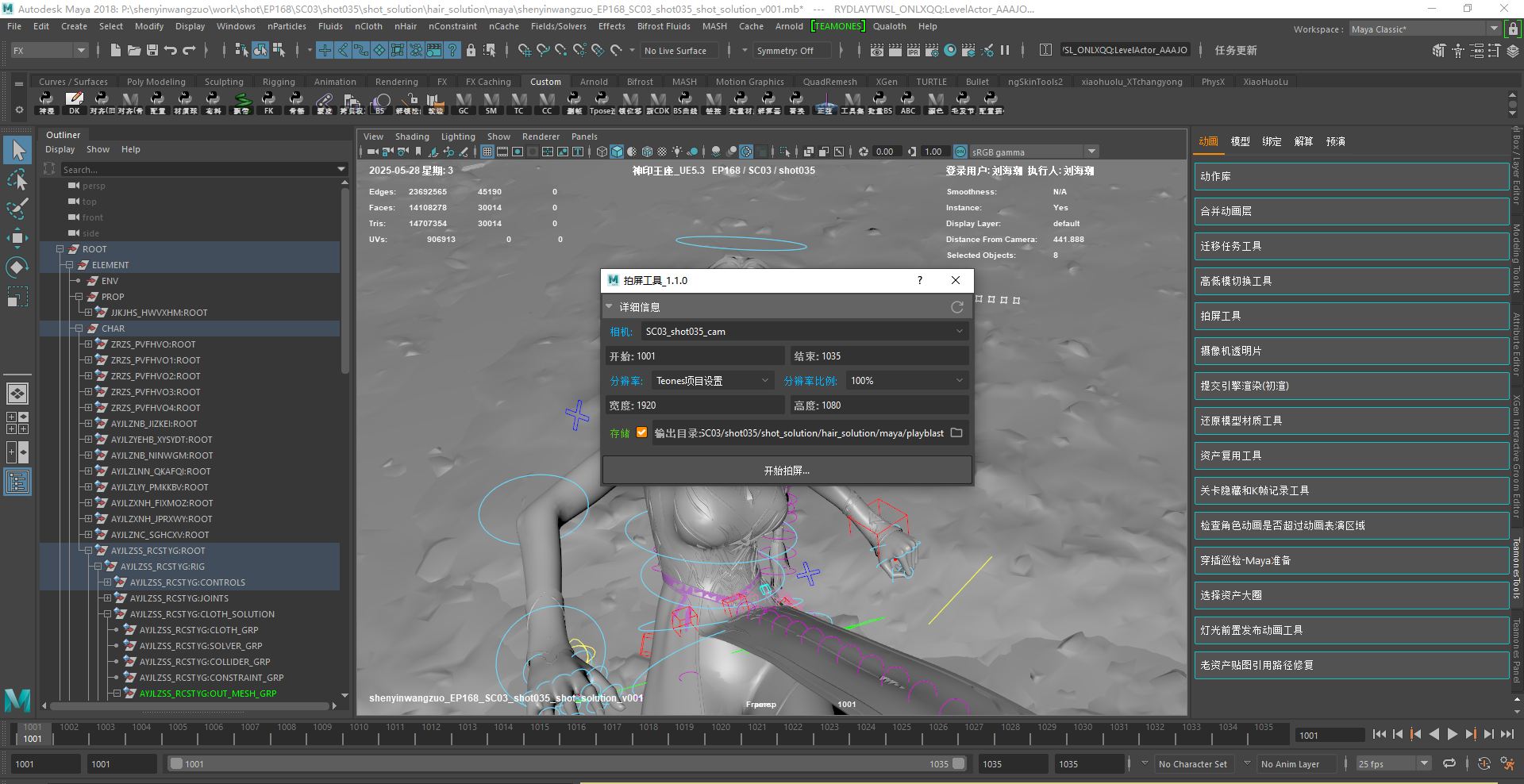The image size is (1524, 784).
Task: Click the folder browse icon for output directory
Action: pos(956,433)
